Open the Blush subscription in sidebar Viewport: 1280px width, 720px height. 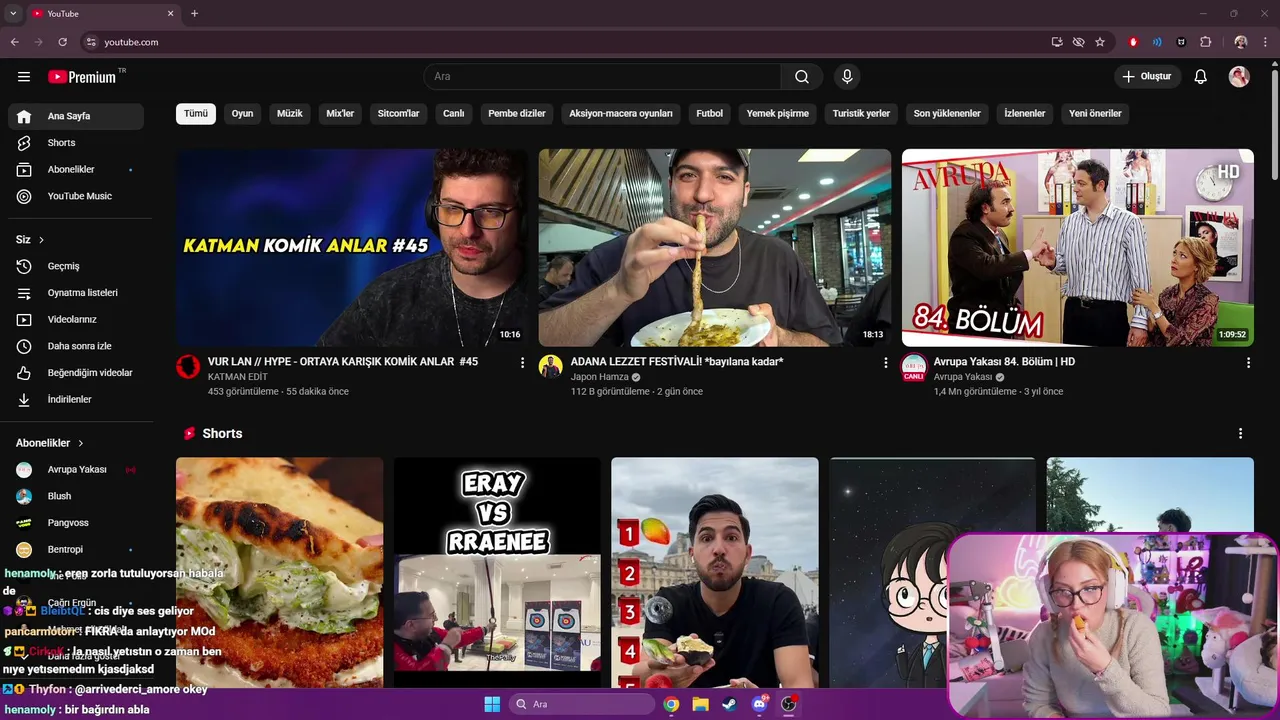pos(76,496)
